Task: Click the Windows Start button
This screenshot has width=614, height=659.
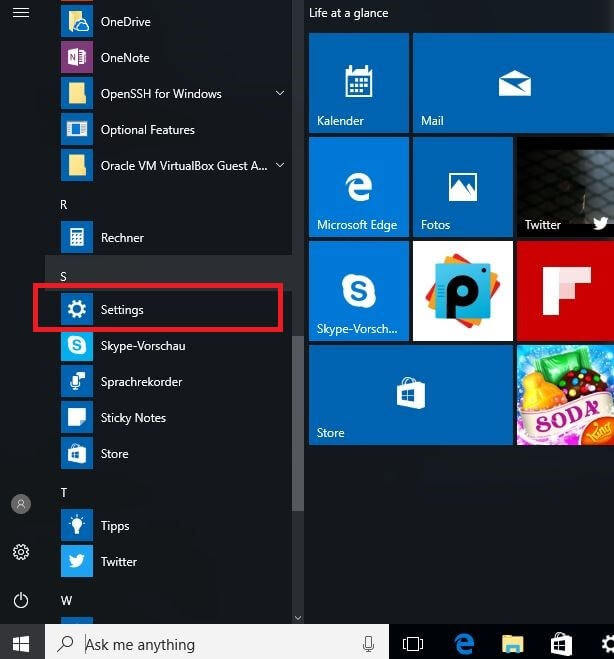Action: (21, 643)
